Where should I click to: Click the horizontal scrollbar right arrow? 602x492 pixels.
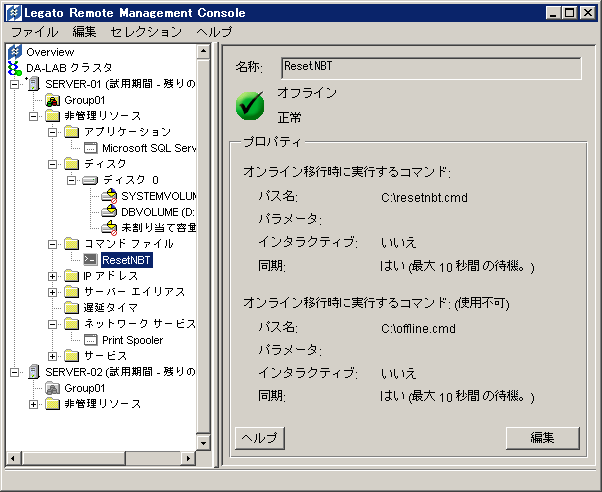click(x=188, y=458)
